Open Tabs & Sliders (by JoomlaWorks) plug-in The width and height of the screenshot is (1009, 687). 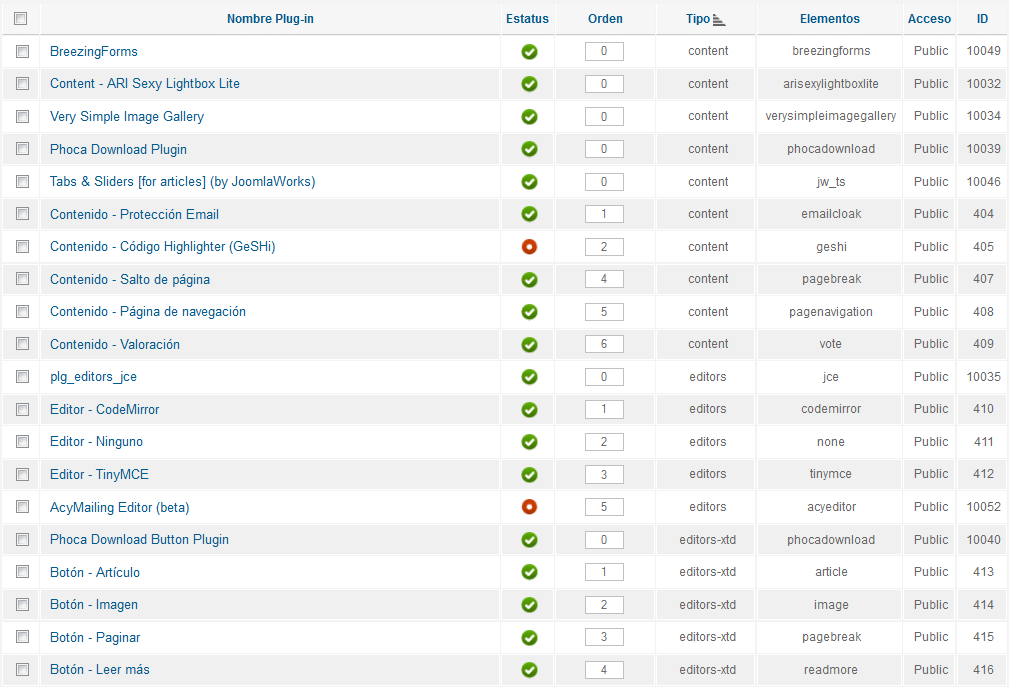pos(183,181)
